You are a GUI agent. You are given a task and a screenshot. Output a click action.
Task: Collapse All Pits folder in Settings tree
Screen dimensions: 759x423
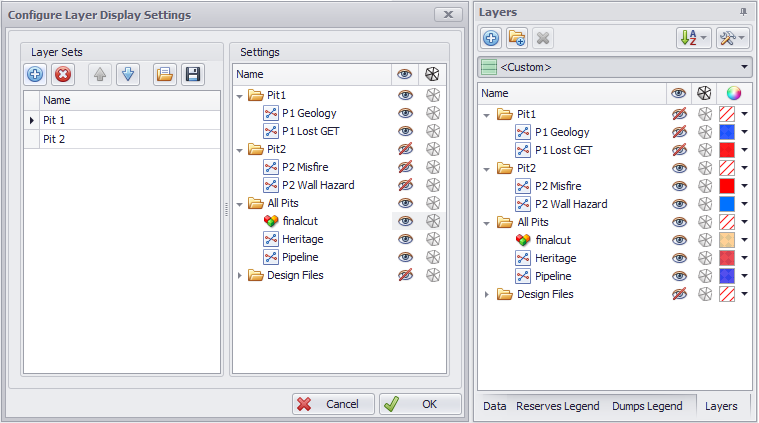239,204
